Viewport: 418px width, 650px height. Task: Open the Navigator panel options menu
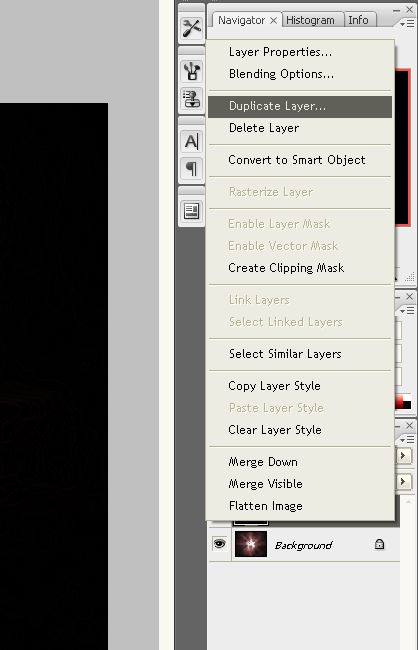coord(407,24)
